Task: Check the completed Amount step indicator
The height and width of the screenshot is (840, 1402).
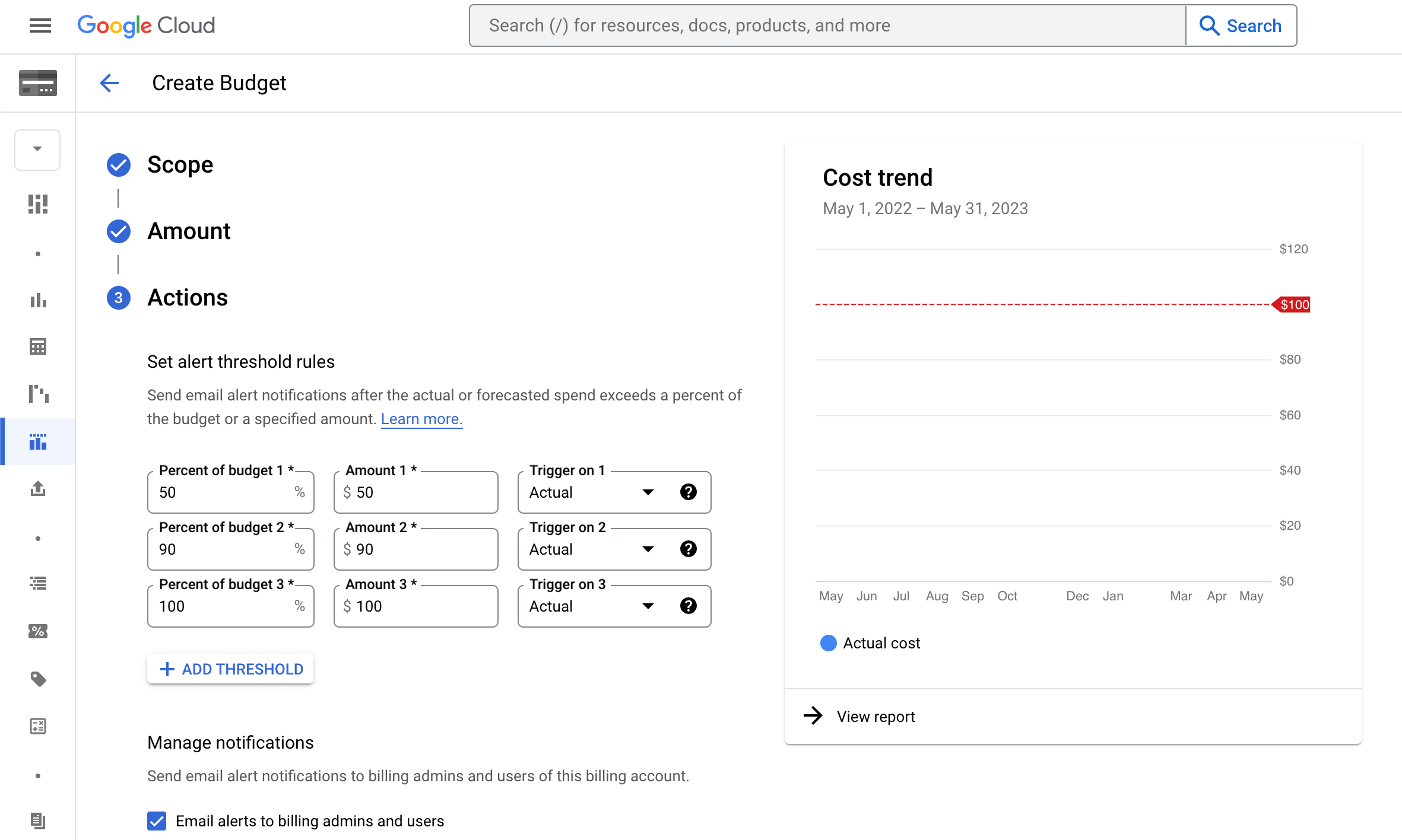Action: point(118,230)
